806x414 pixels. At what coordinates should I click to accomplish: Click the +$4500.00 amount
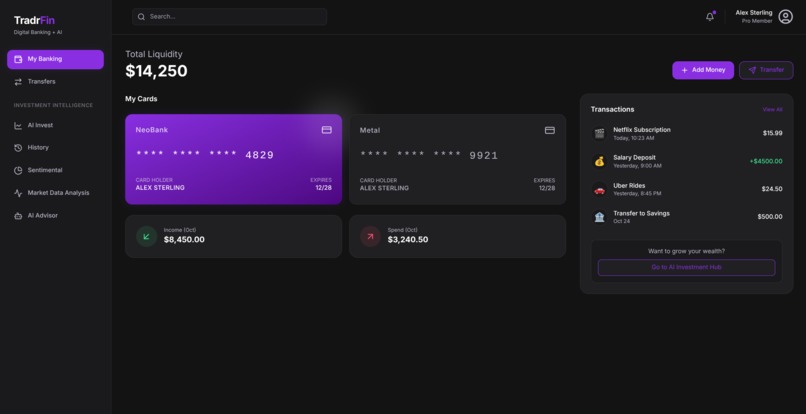point(766,161)
